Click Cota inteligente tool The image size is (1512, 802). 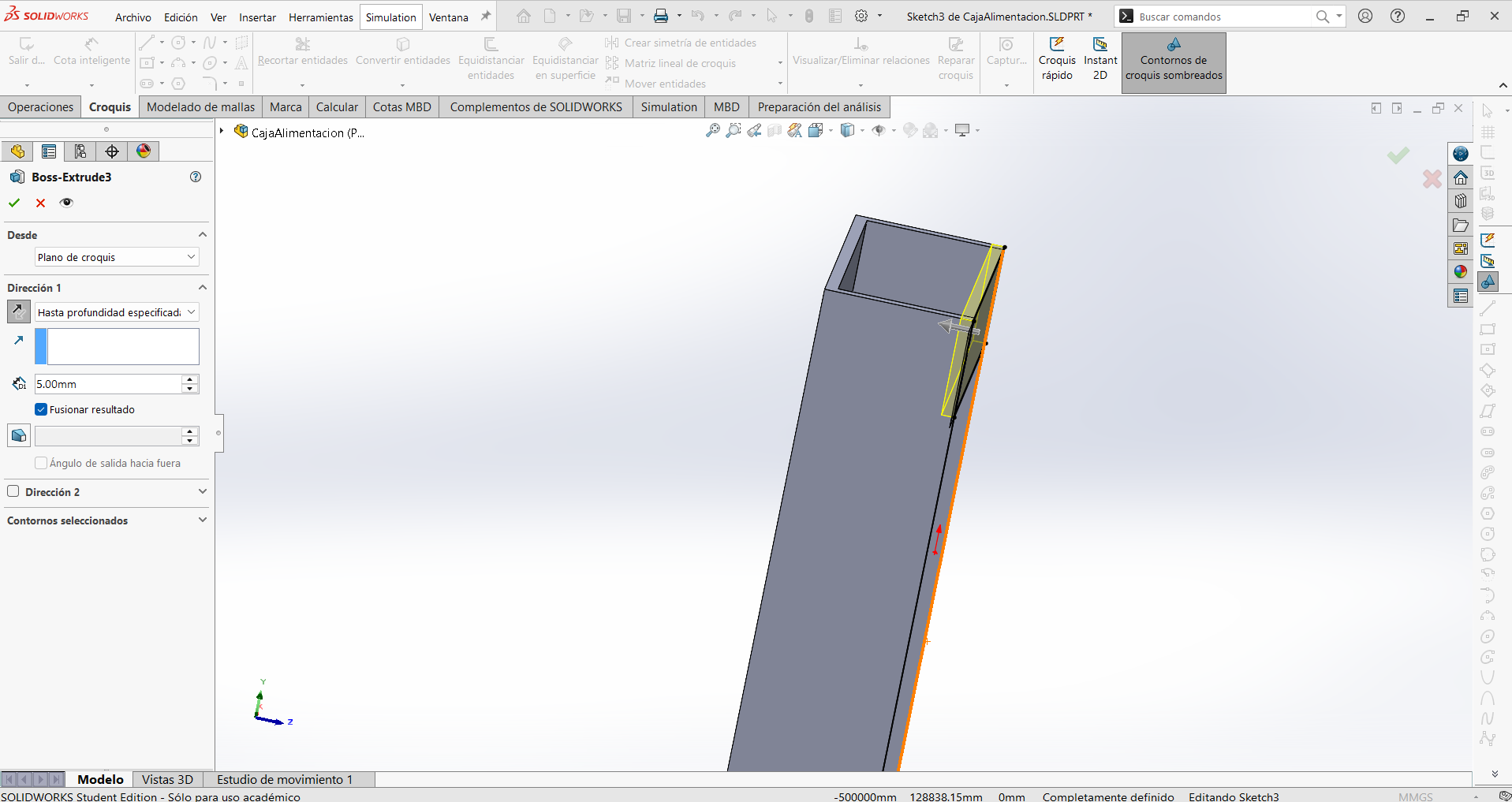pos(91,52)
